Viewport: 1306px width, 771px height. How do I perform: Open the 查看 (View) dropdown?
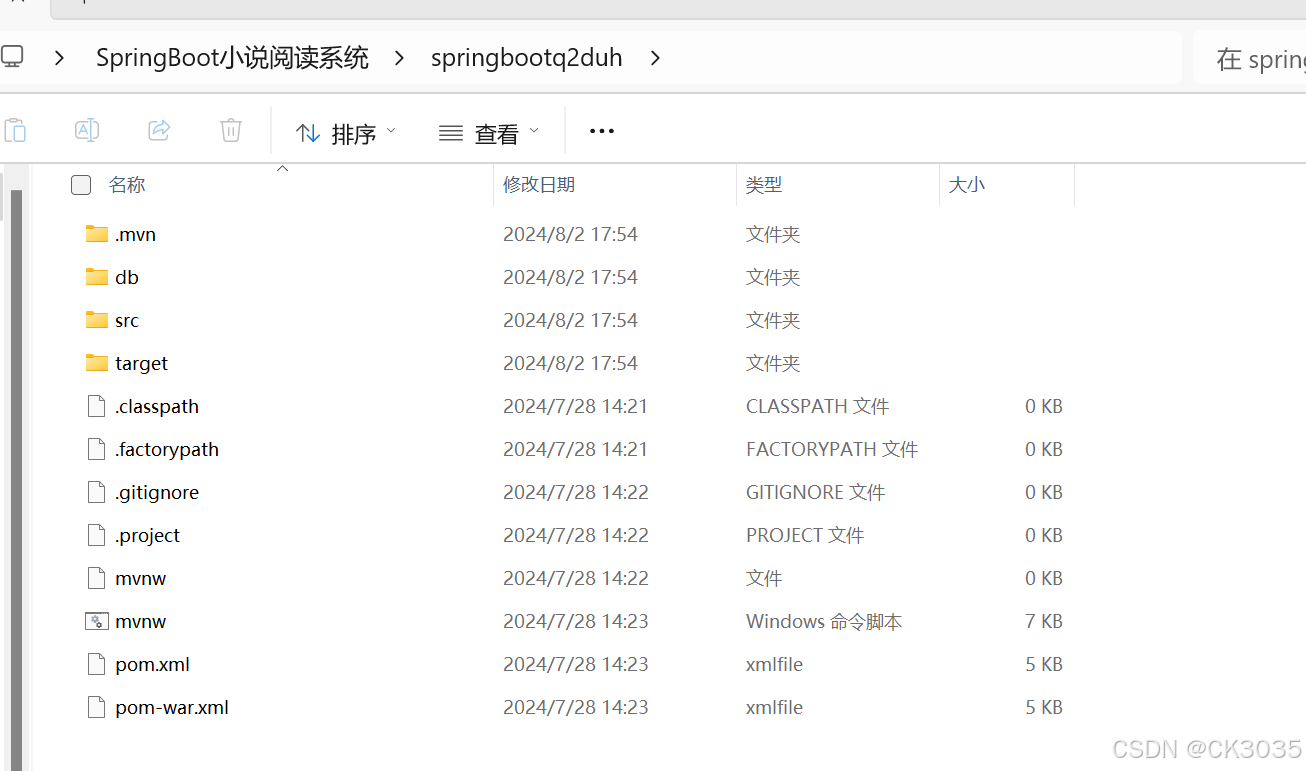tap(489, 131)
